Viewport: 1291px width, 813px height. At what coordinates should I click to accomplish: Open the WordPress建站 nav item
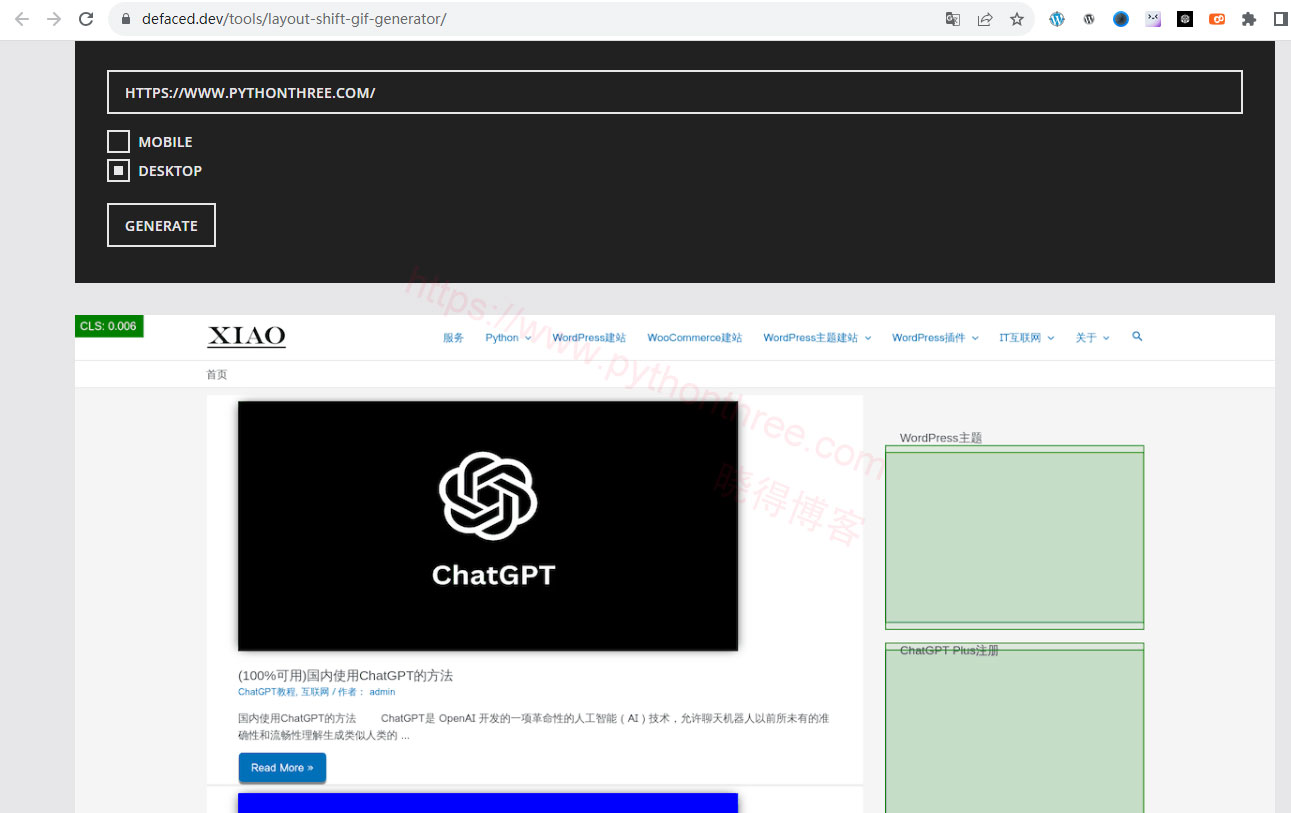[x=589, y=338]
